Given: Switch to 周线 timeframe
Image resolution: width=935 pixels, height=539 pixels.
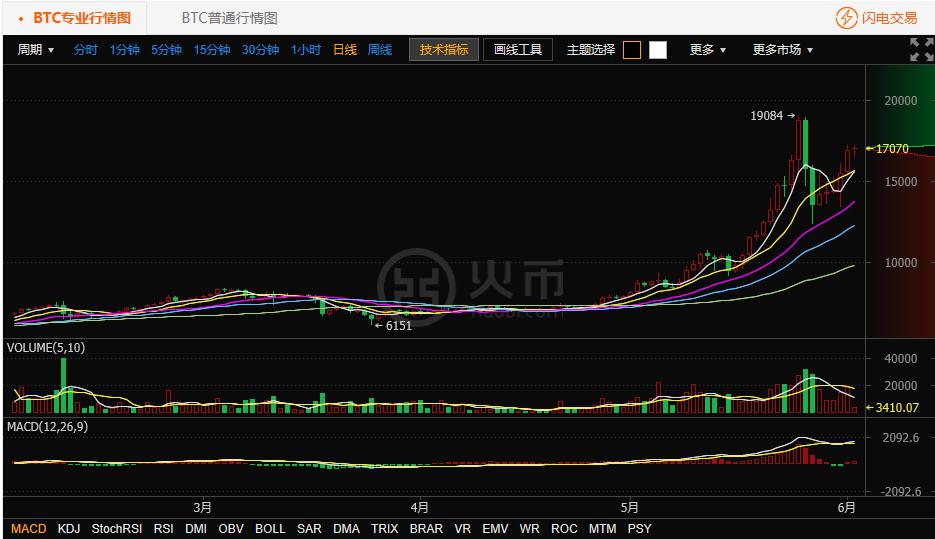Looking at the screenshot, I should click(x=380, y=50).
